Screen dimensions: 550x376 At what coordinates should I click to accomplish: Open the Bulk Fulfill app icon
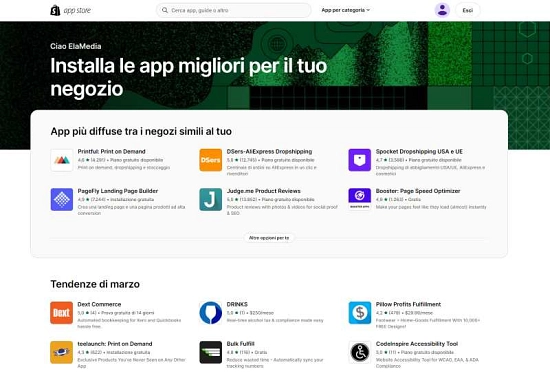coord(210,352)
